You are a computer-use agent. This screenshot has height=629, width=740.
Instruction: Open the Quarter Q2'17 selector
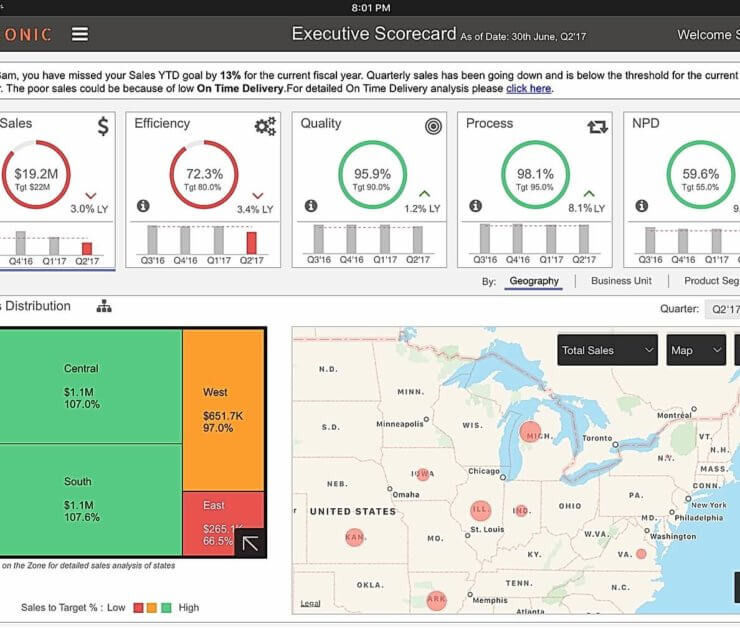722,309
